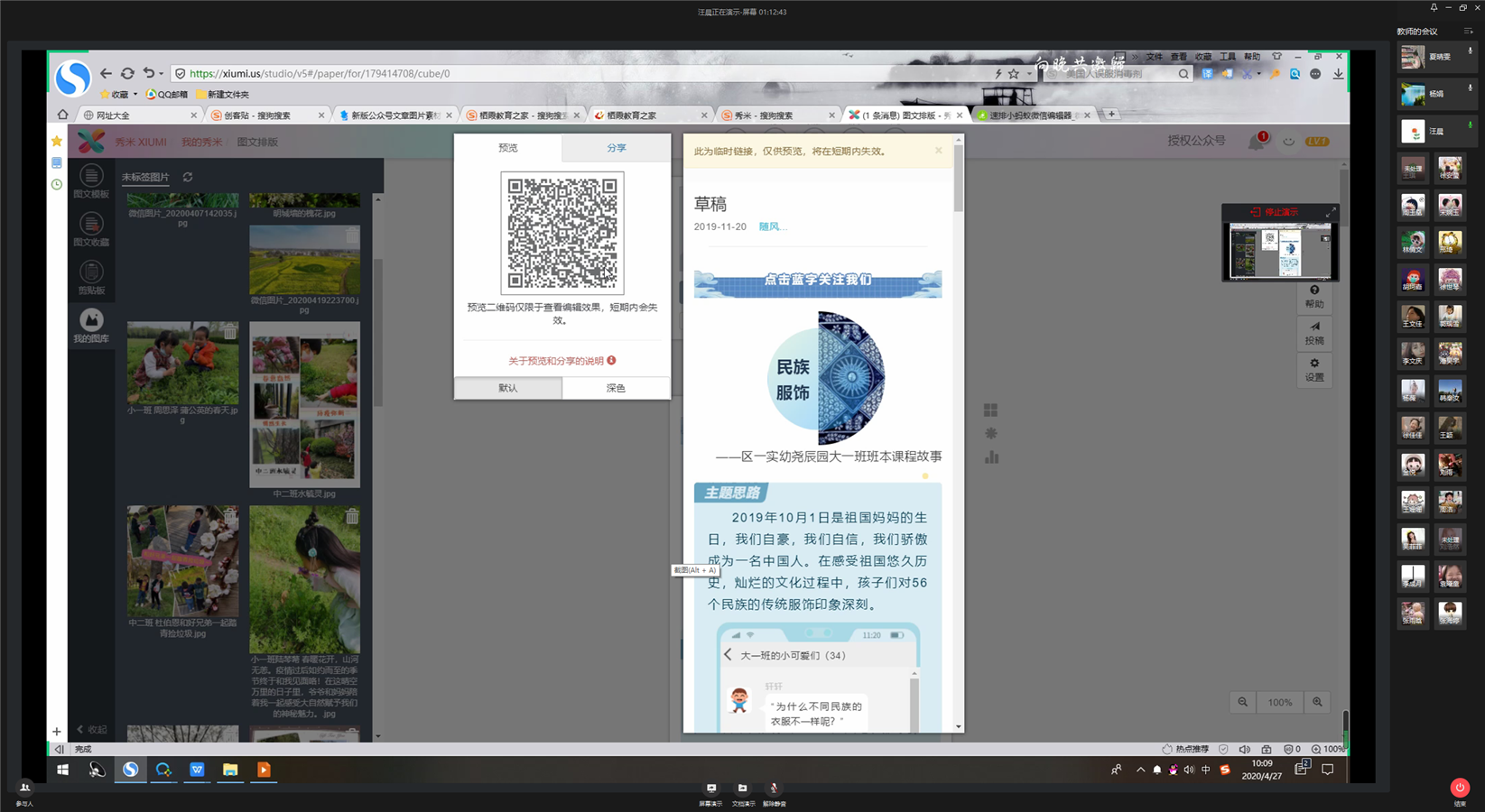The image size is (1485, 812).
Task: Open 参与人 participants panel
Action: point(24,793)
